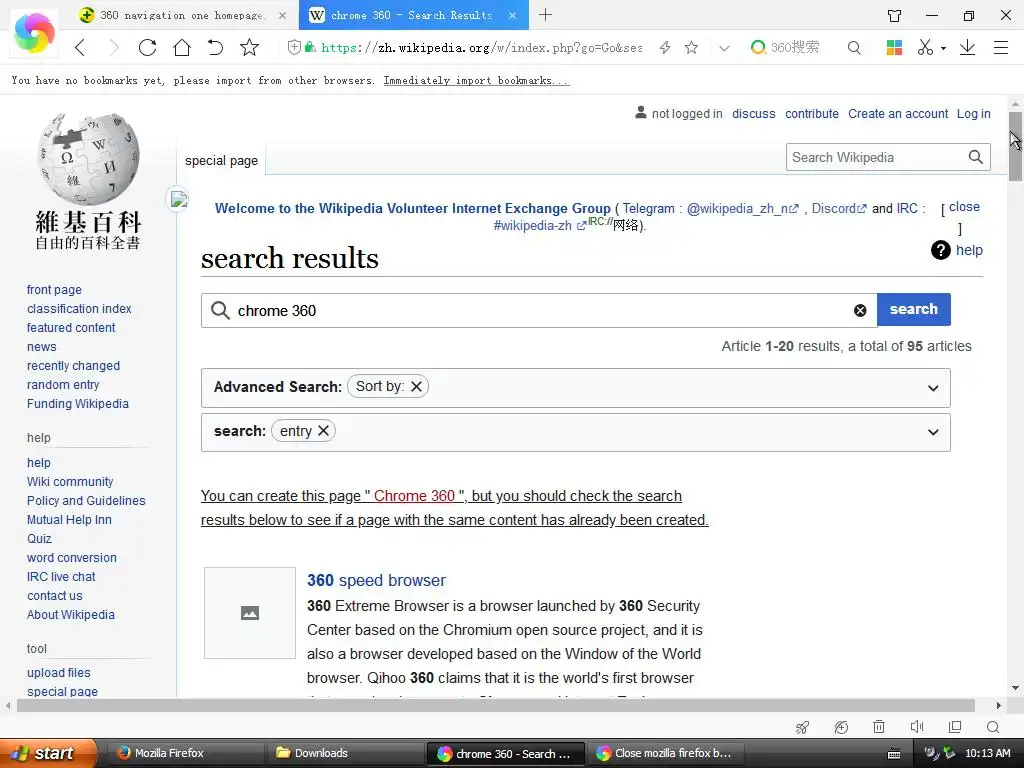Click the 360 search engine logo

tap(758, 47)
